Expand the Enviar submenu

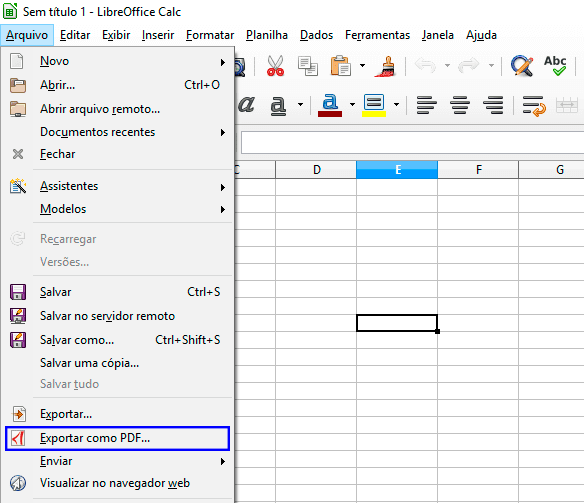pyautogui.click(x=118, y=461)
